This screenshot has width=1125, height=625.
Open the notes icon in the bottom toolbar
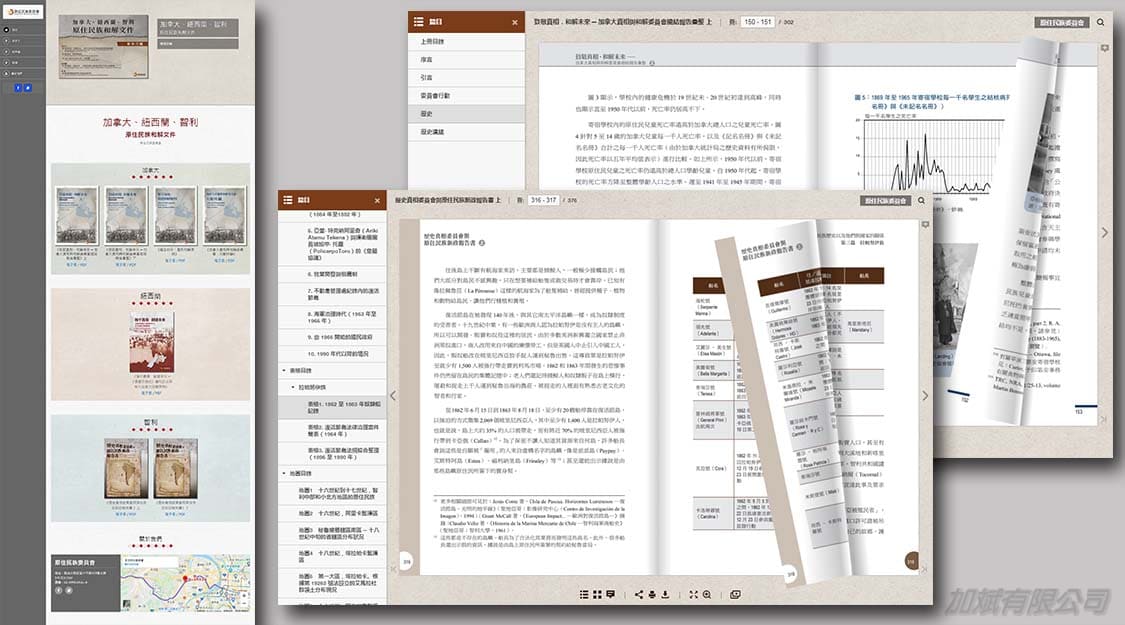click(611, 594)
